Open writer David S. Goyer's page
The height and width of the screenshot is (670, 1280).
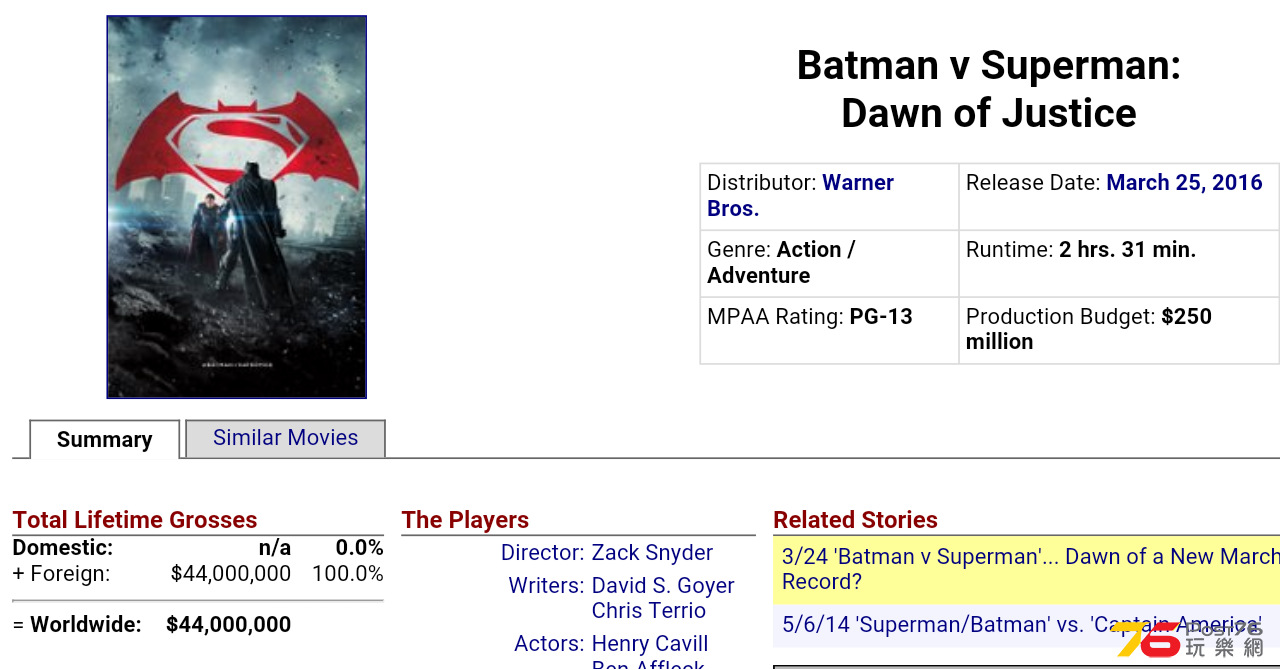coord(663,586)
